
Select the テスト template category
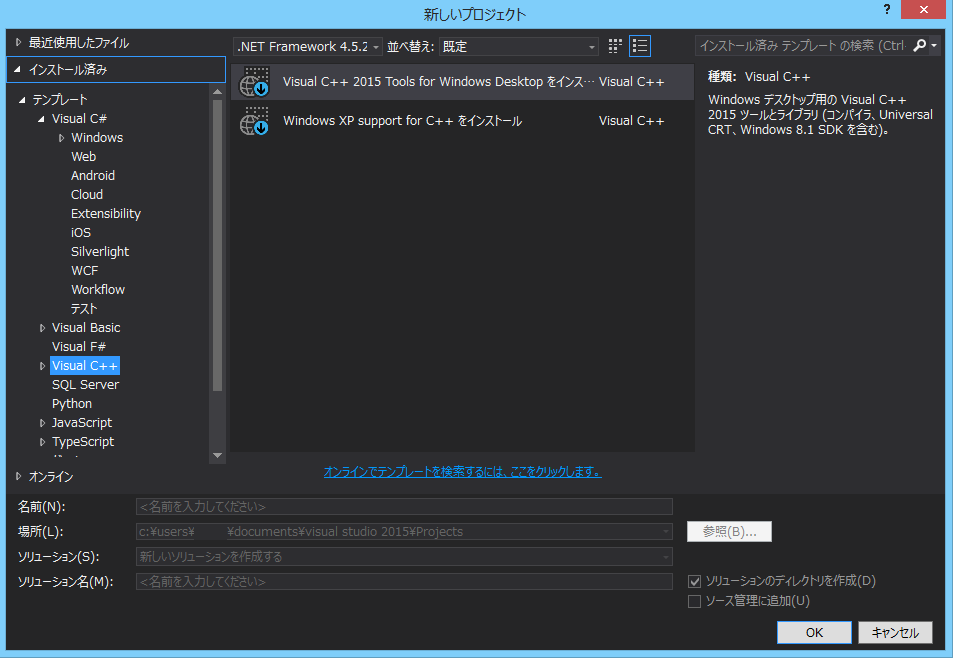(x=84, y=309)
